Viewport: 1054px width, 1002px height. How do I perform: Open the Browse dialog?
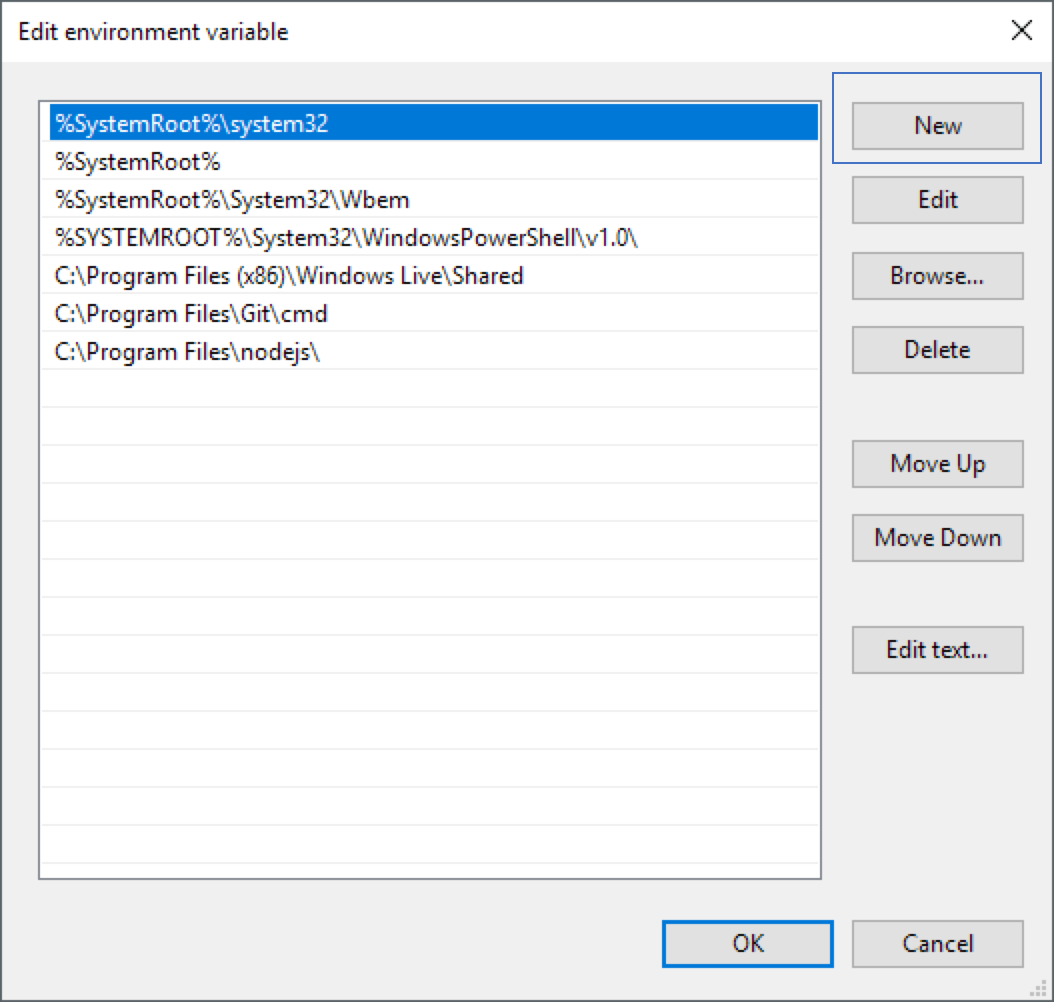[x=937, y=275]
